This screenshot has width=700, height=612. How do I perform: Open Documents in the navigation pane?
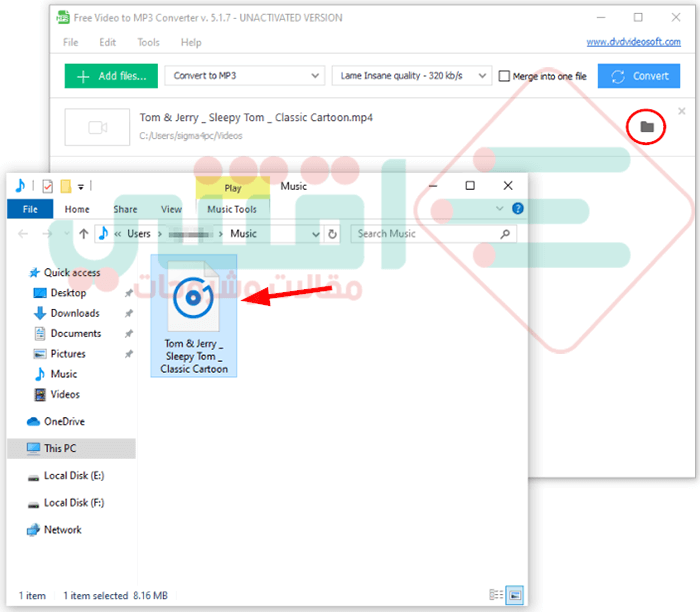click(76, 333)
